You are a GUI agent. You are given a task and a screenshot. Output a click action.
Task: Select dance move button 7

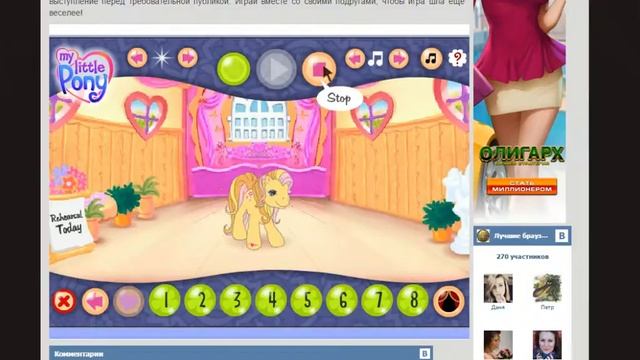point(378,300)
